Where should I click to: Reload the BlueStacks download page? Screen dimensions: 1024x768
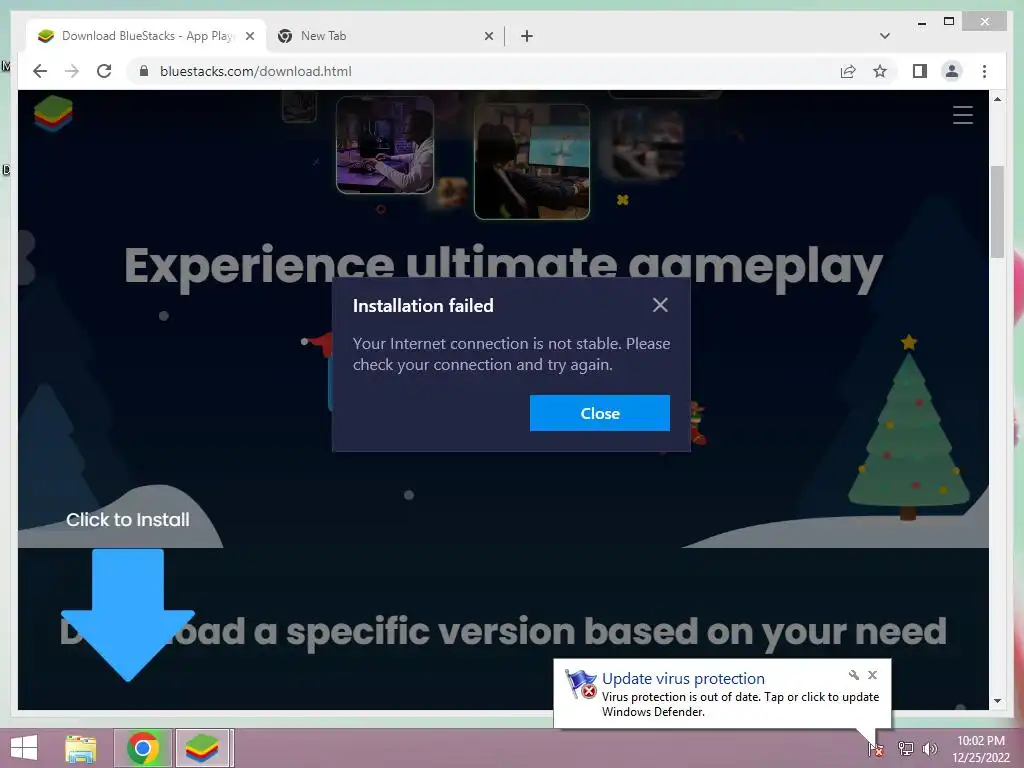104,71
